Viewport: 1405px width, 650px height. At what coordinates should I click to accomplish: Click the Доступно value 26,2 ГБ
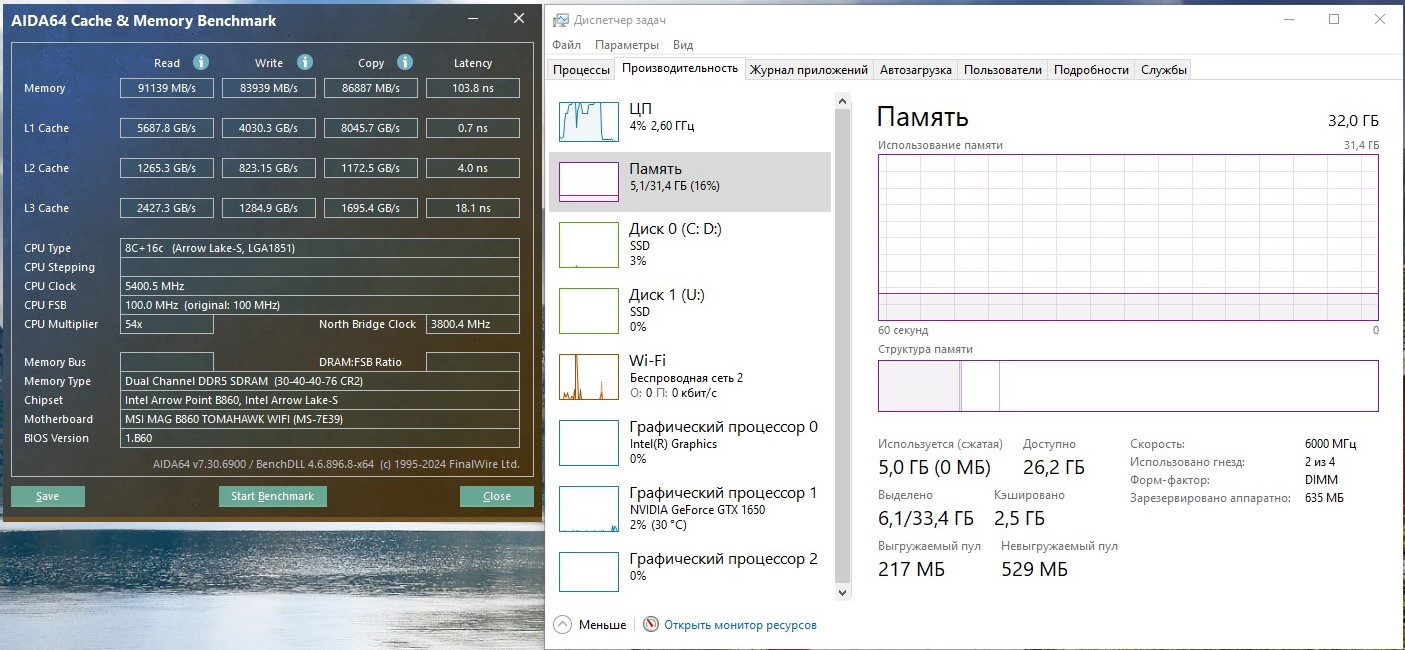1054,467
